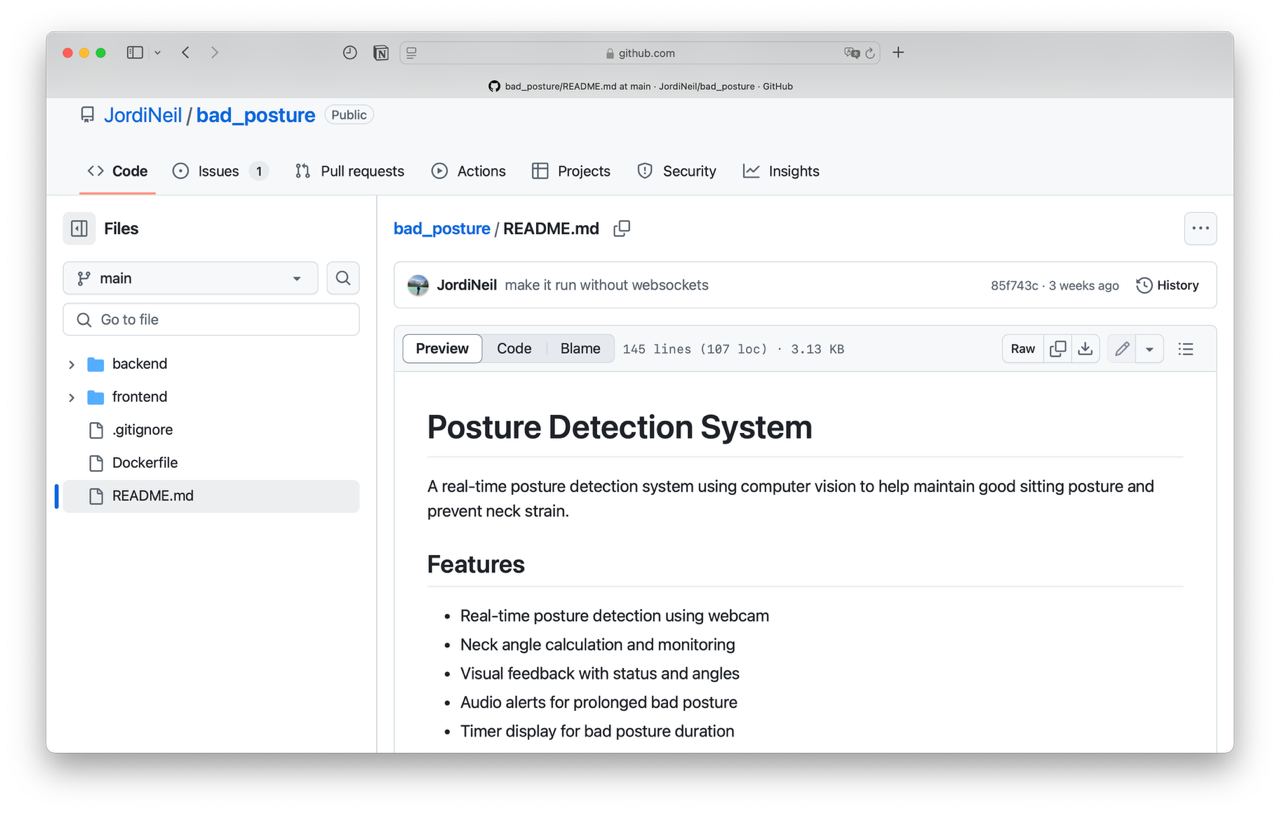Switch to Preview view
1280x814 pixels.
442,349
